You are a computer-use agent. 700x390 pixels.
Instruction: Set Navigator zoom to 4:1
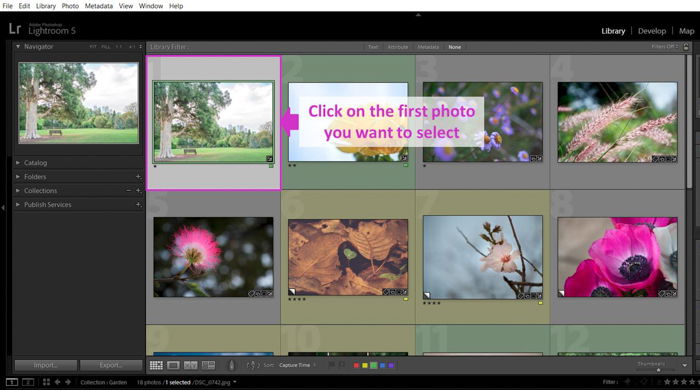click(132, 46)
